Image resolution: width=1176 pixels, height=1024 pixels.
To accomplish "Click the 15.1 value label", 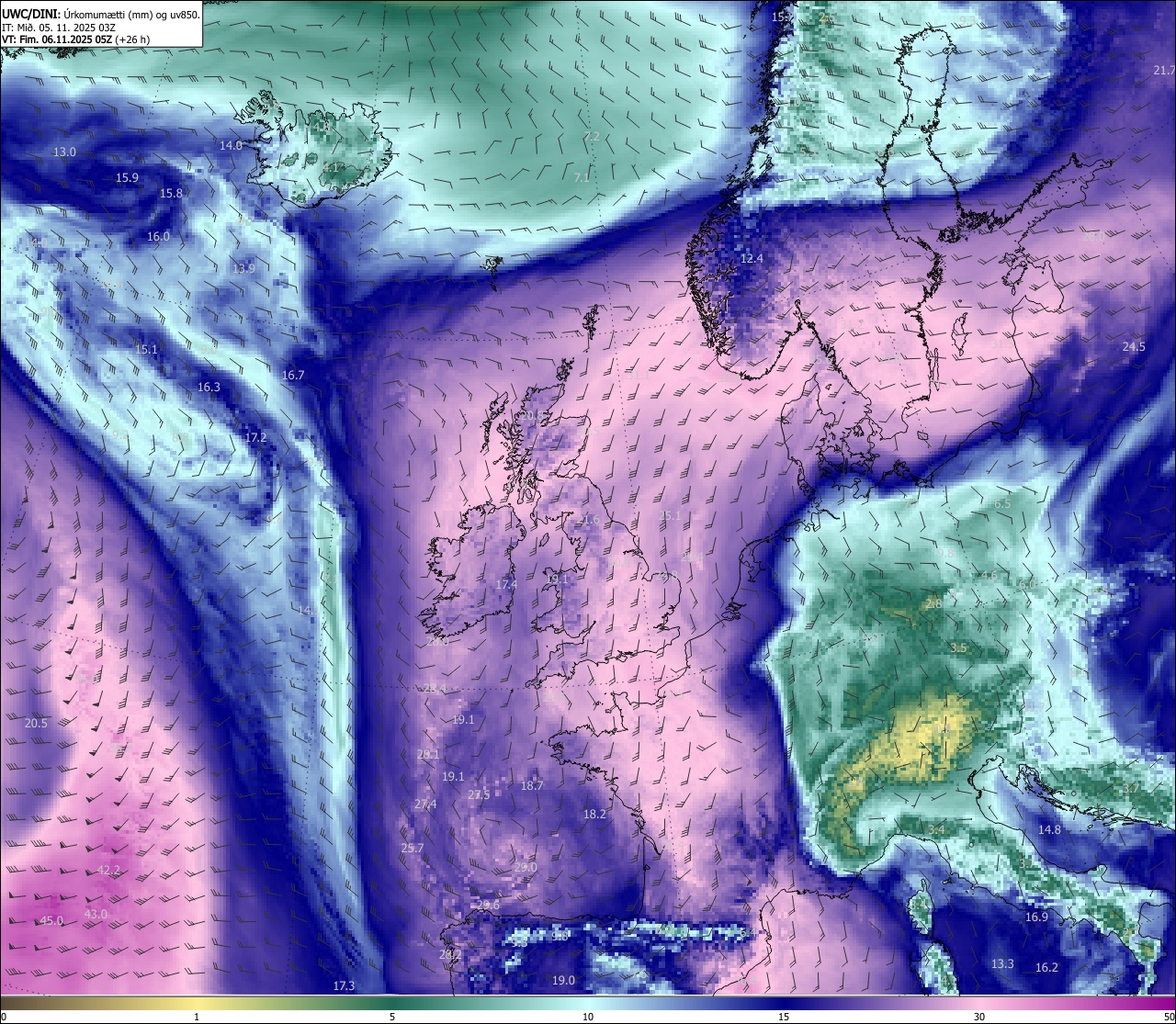I will pyautogui.click(x=146, y=349).
